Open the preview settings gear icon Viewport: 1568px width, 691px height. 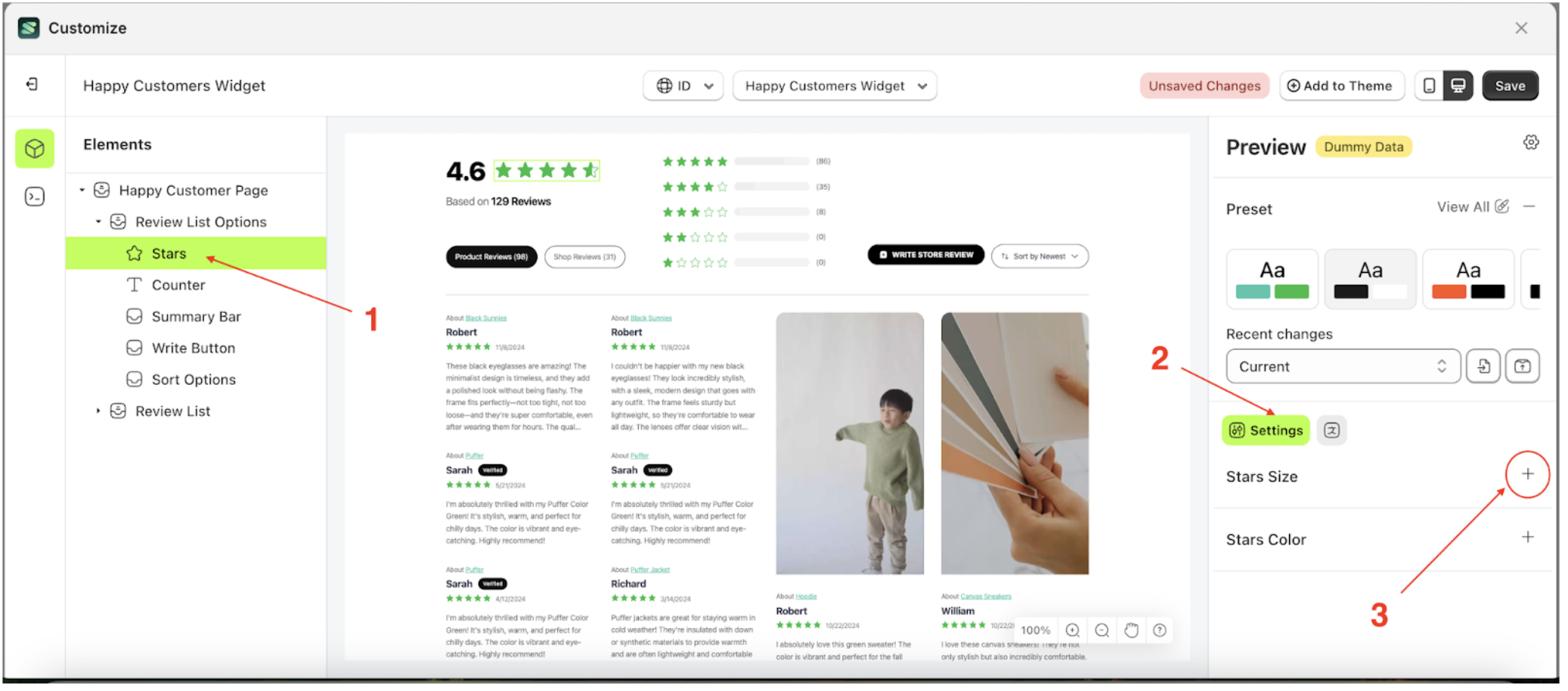pyautogui.click(x=1531, y=142)
